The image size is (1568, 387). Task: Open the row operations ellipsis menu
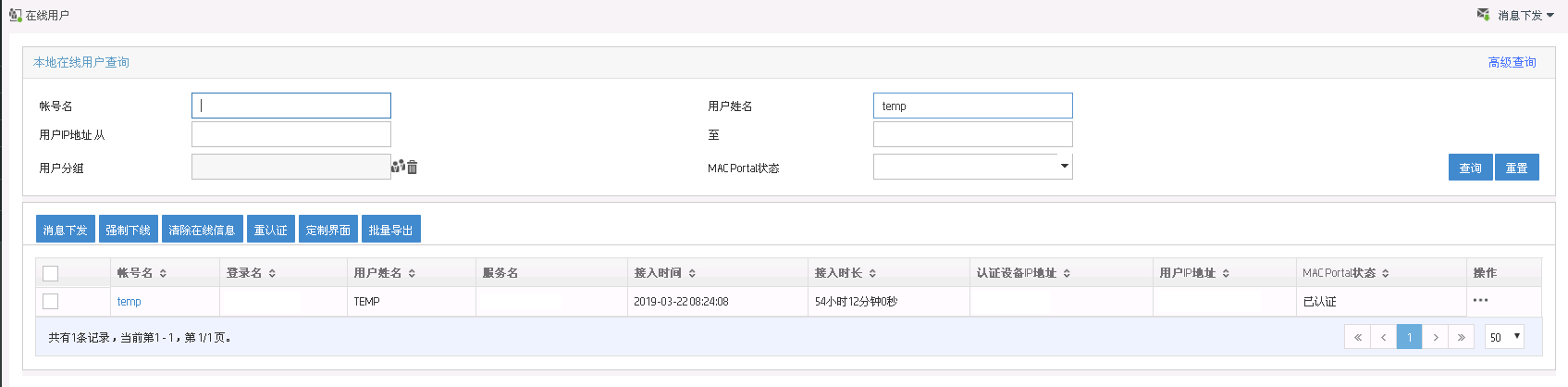1480,300
